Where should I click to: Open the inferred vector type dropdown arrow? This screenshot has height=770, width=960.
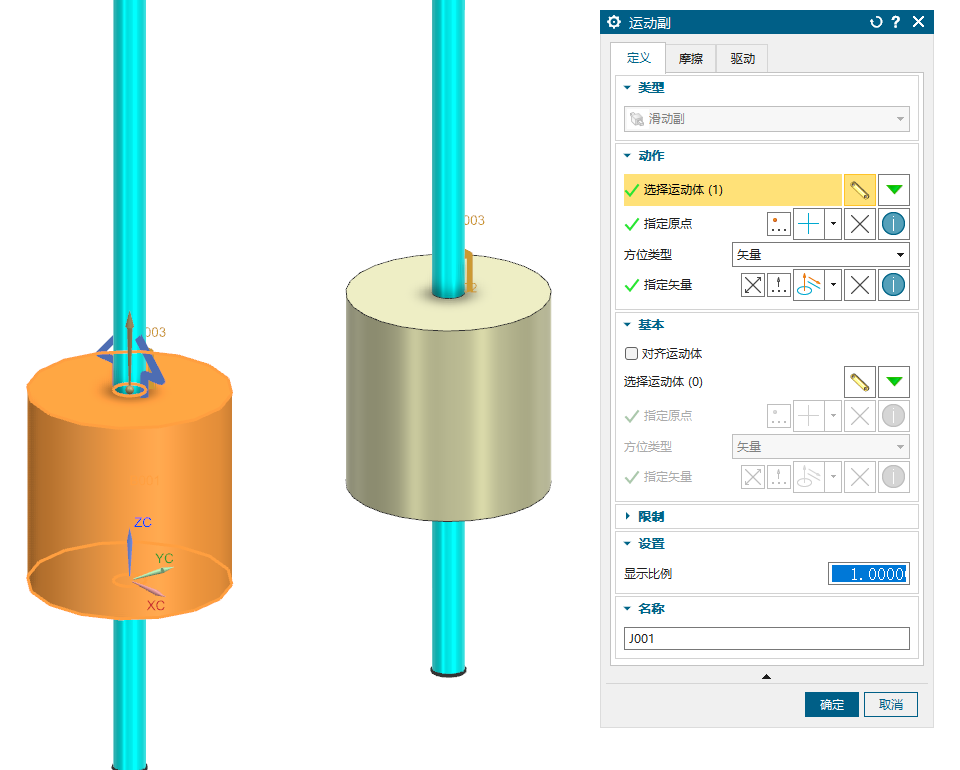[x=833, y=285]
